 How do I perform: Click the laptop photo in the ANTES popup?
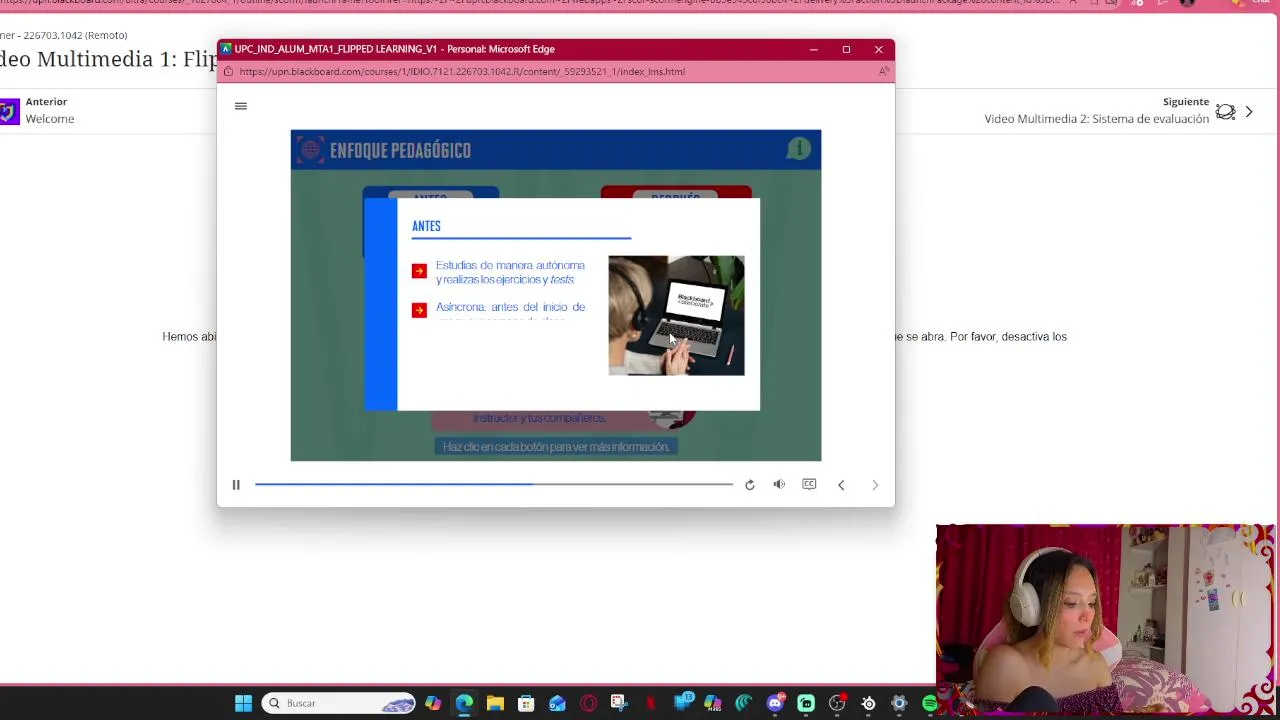tap(676, 315)
